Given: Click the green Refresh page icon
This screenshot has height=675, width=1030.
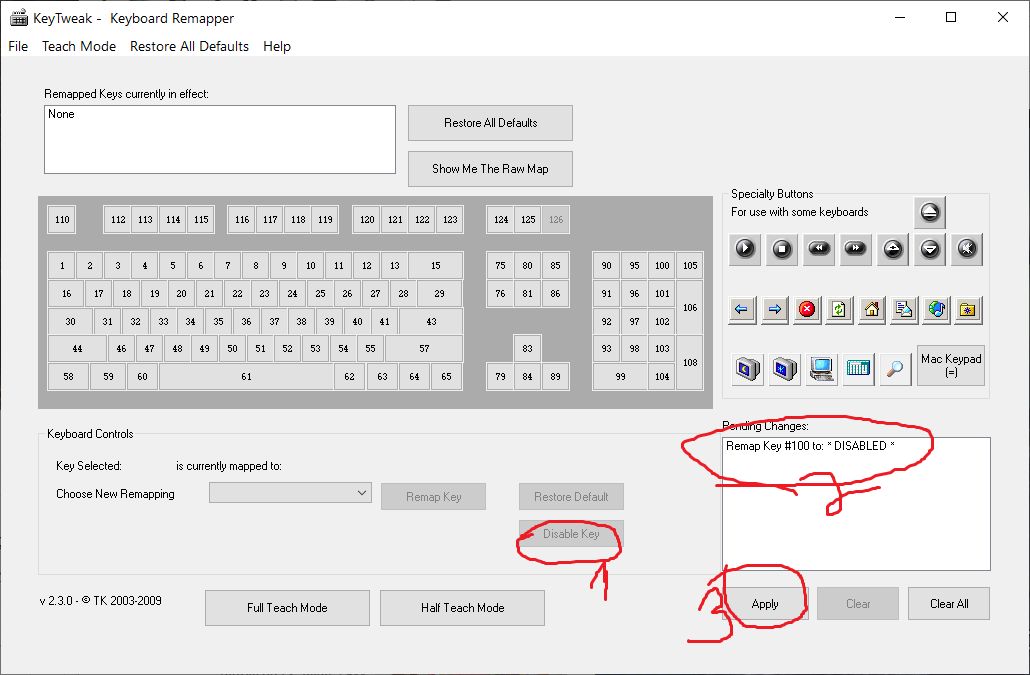Looking at the screenshot, I should [x=839, y=309].
